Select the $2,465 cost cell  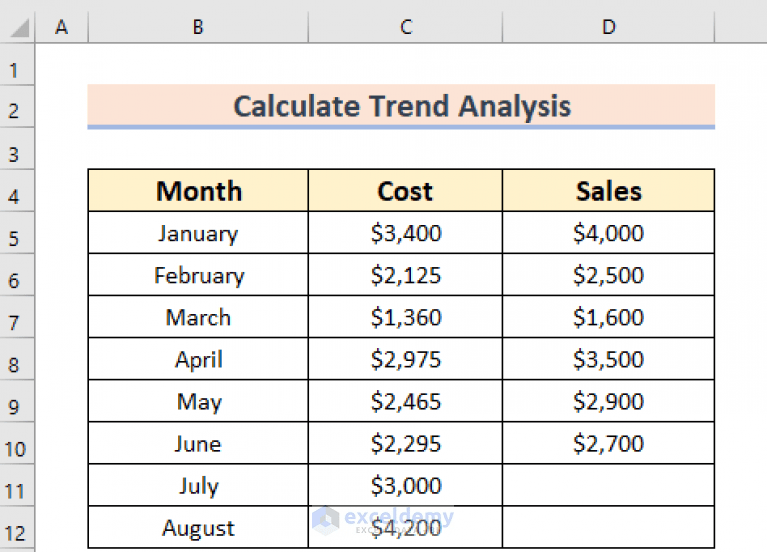pyautogui.click(x=406, y=401)
